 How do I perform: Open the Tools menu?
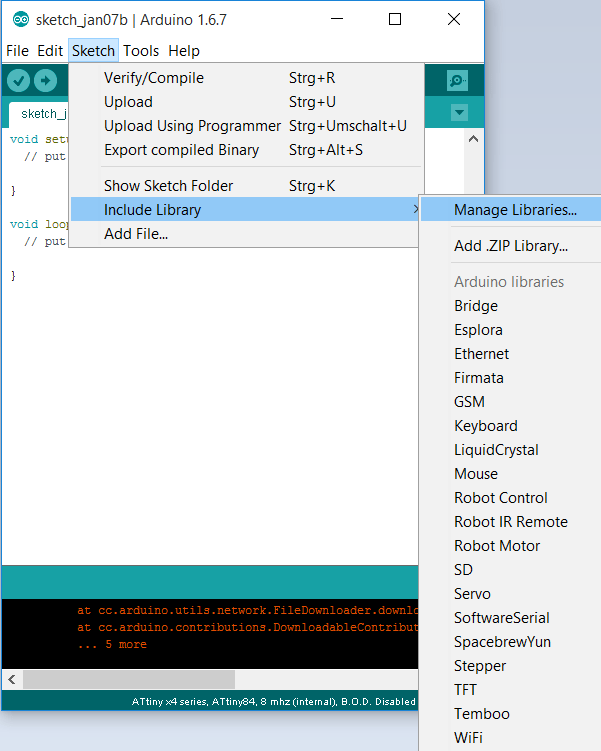(141, 51)
